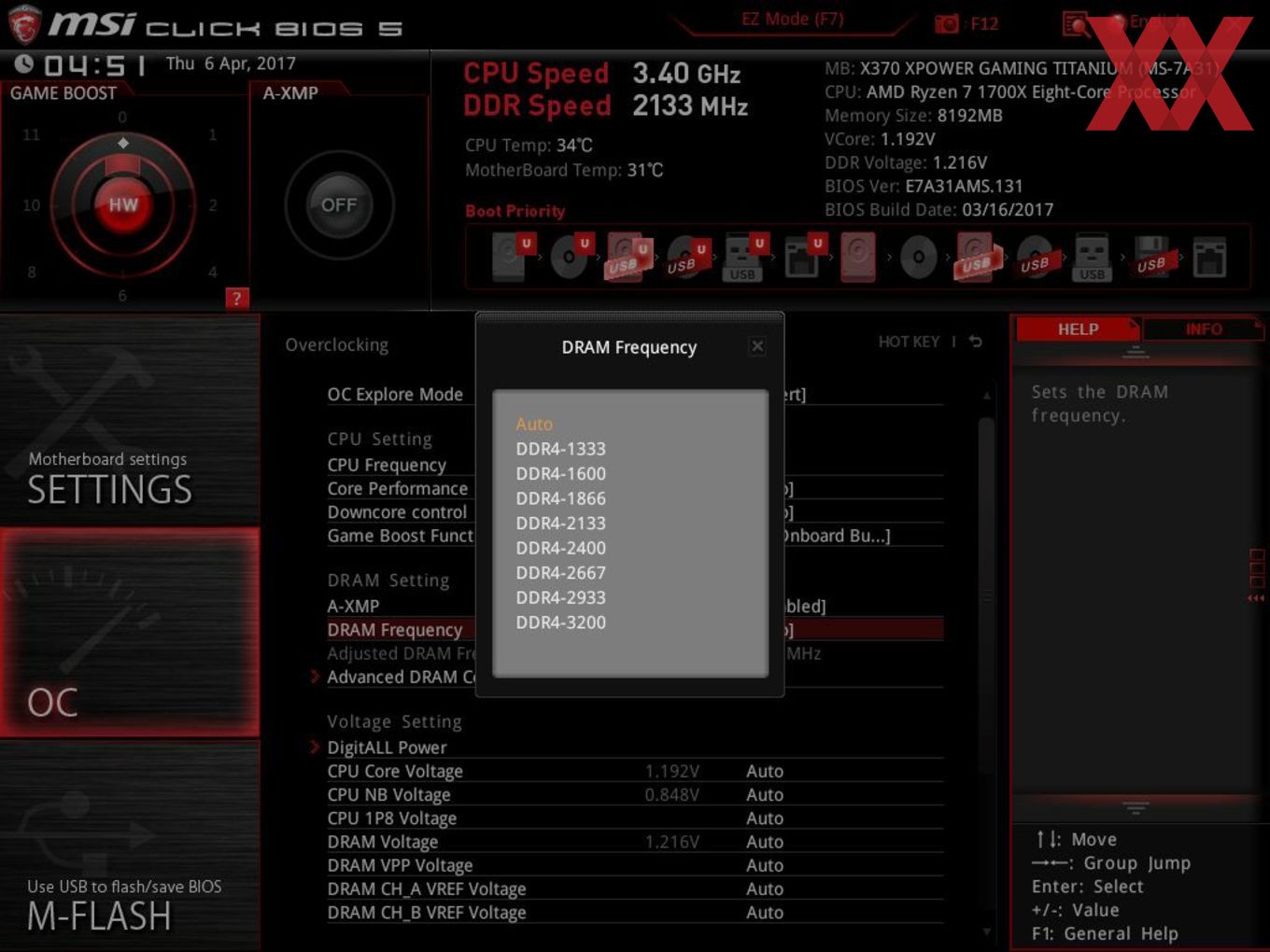Select the legacy CD/DVD boot device icon
1270x952 pixels.
click(919, 258)
